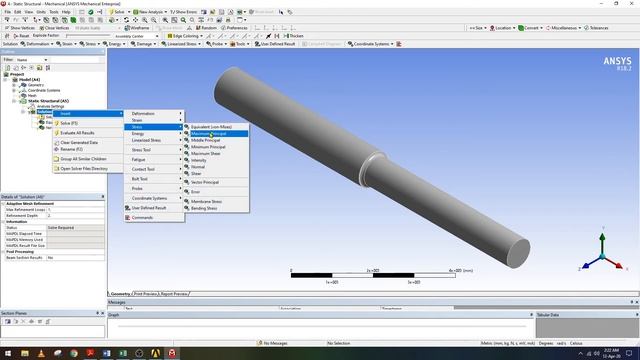Select Minimum Principal stress entry
Viewport: 640px width, 360px height.
[x=216, y=147]
